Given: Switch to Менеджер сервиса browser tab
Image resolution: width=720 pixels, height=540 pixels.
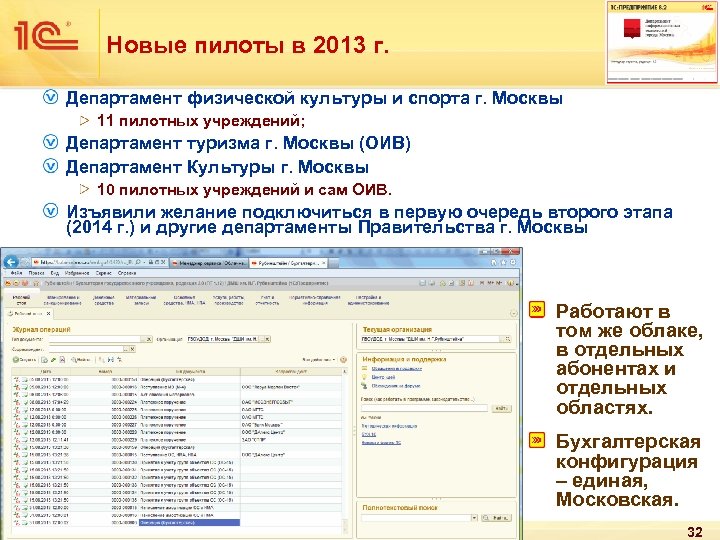Looking at the screenshot, I should (x=209, y=264).
